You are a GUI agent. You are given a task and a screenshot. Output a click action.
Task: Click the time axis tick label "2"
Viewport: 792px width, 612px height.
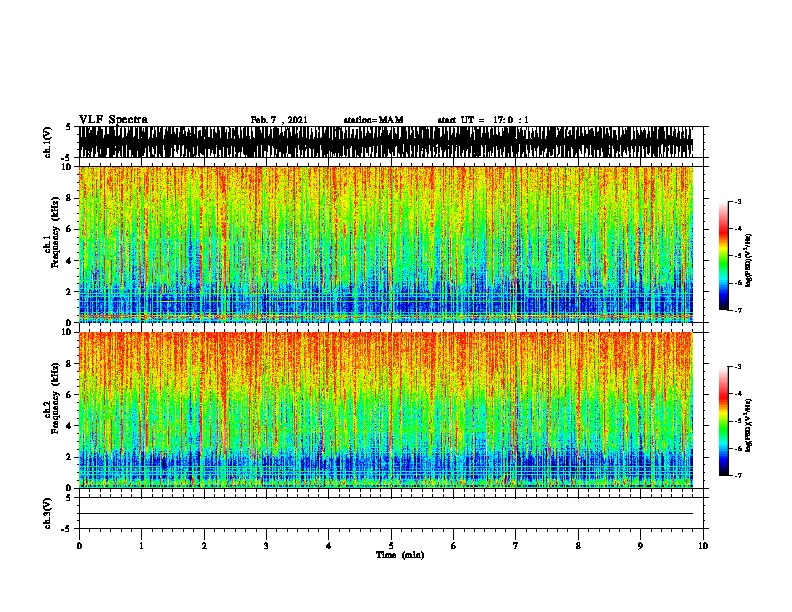pyautogui.click(x=204, y=545)
